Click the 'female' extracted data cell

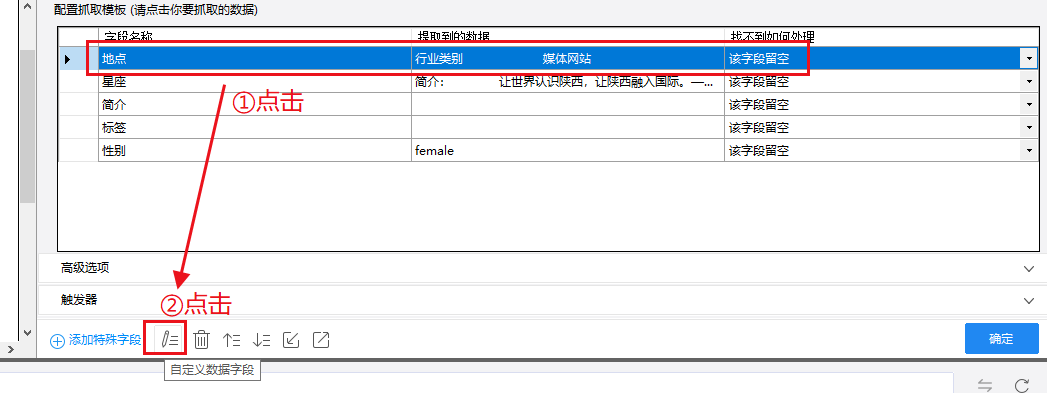568,151
